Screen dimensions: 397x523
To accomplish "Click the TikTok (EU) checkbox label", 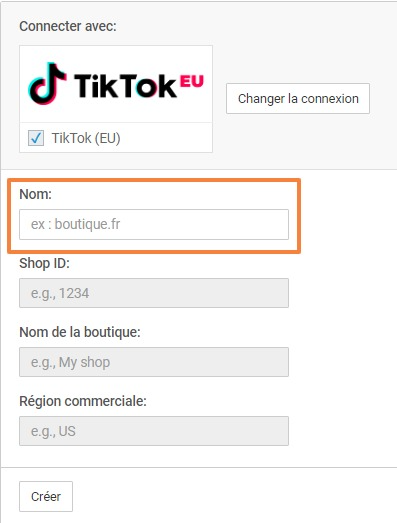I will point(86,138).
